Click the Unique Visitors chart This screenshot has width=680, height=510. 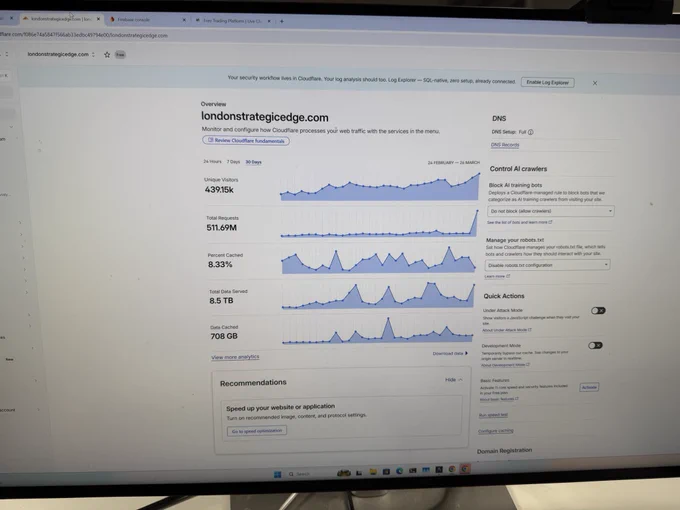[x=380, y=186]
